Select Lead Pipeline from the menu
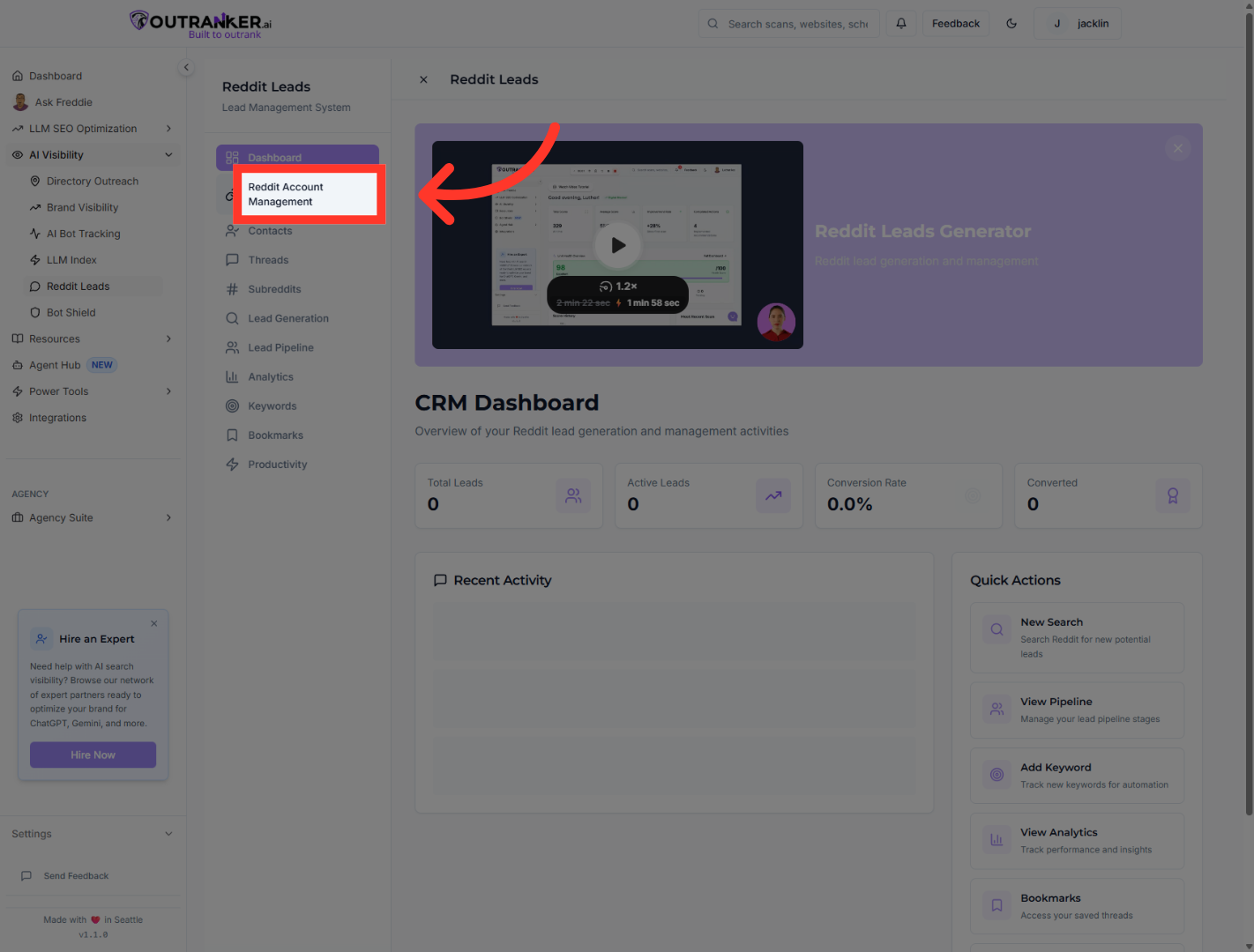This screenshot has width=1254, height=952. (279, 347)
